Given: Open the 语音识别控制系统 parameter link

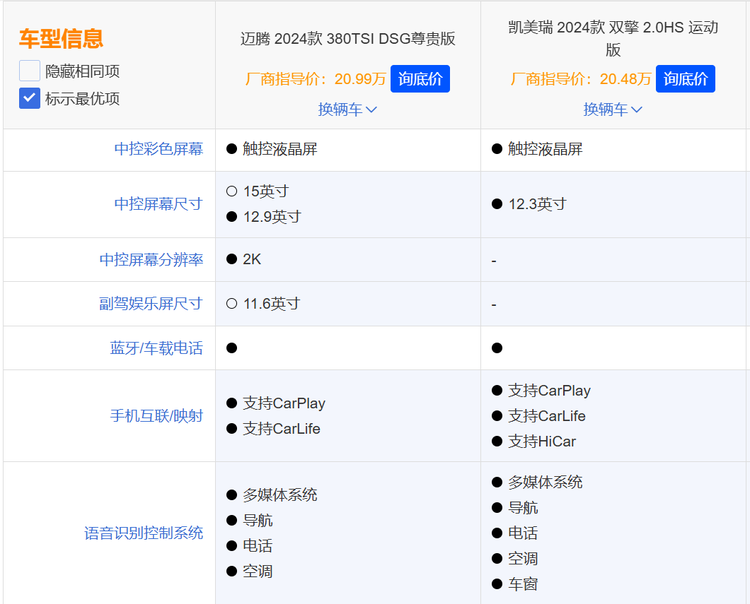Looking at the screenshot, I should pyautogui.click(x=143, y=533).
